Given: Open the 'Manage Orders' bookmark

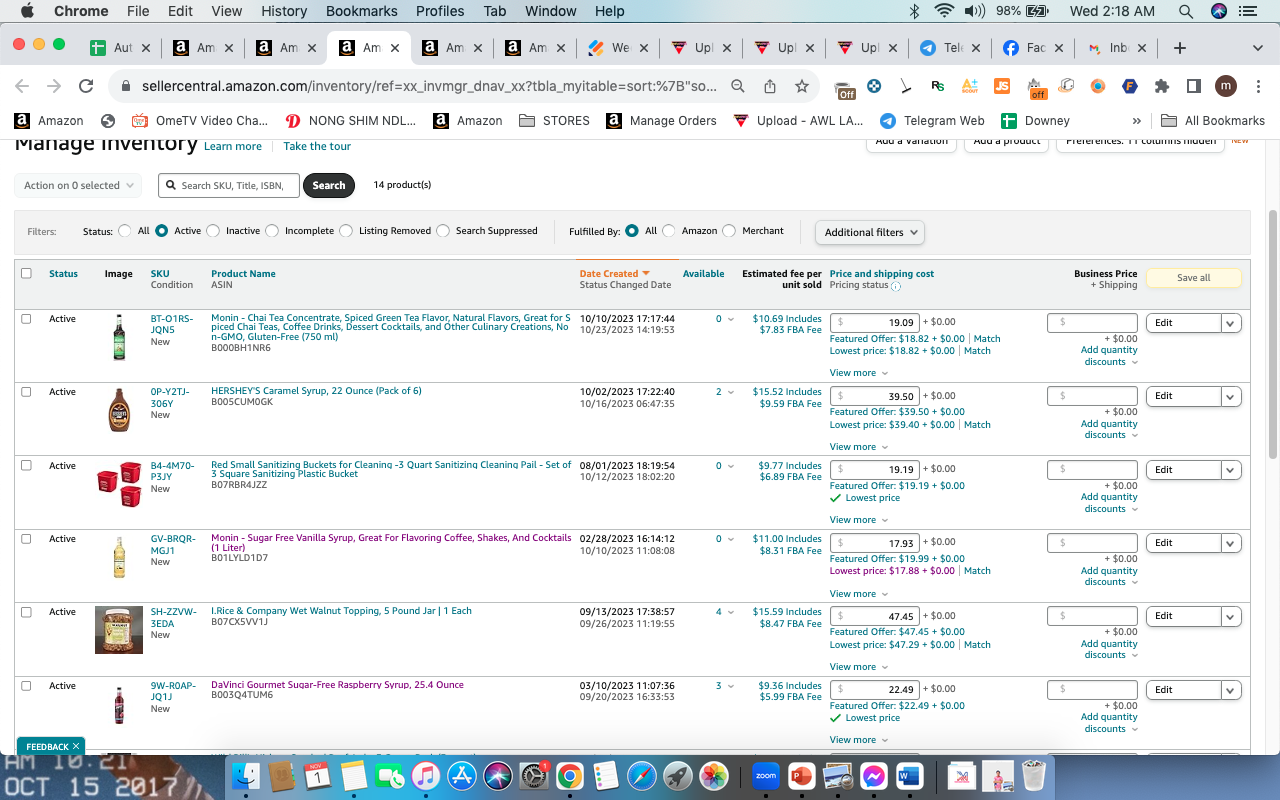Looking at the screenshot, I should (x=661, y=121).
